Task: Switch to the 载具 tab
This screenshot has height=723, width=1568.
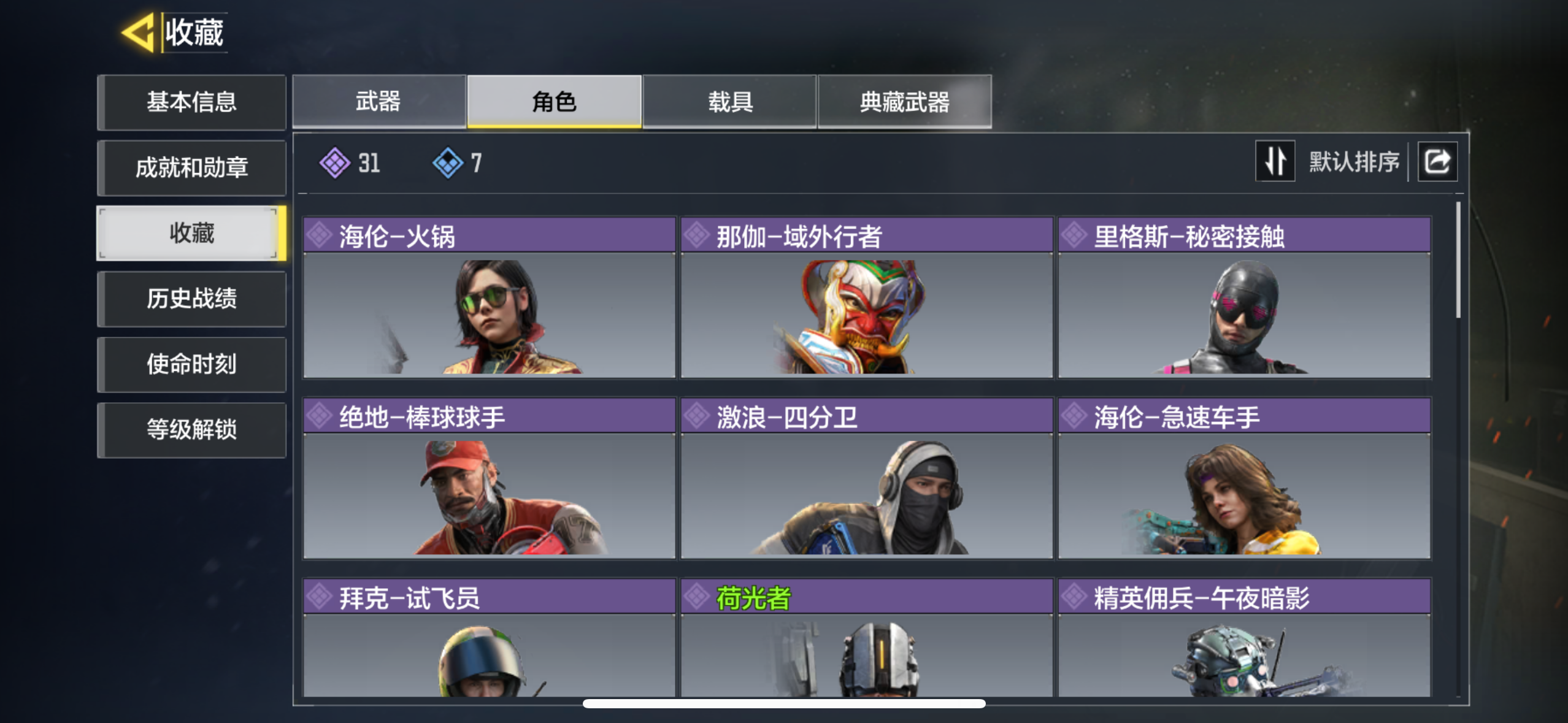Action: tap(730, 101)
